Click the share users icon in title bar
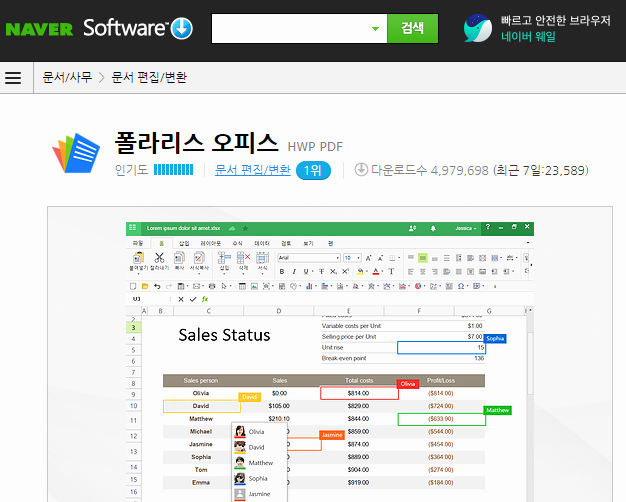626x502 pixels. [x=412, y=228]
